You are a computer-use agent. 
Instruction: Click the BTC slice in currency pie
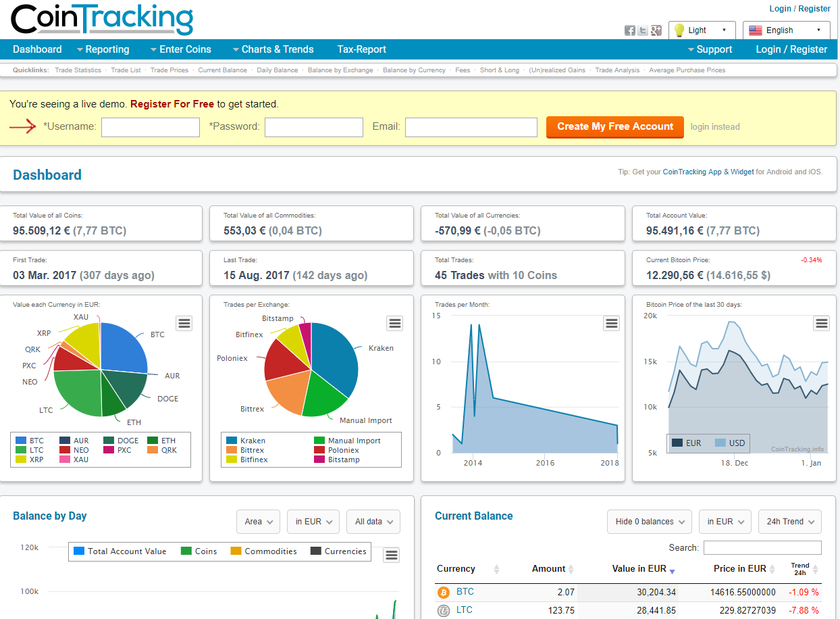pyautogui.click(x=123, y=346)
